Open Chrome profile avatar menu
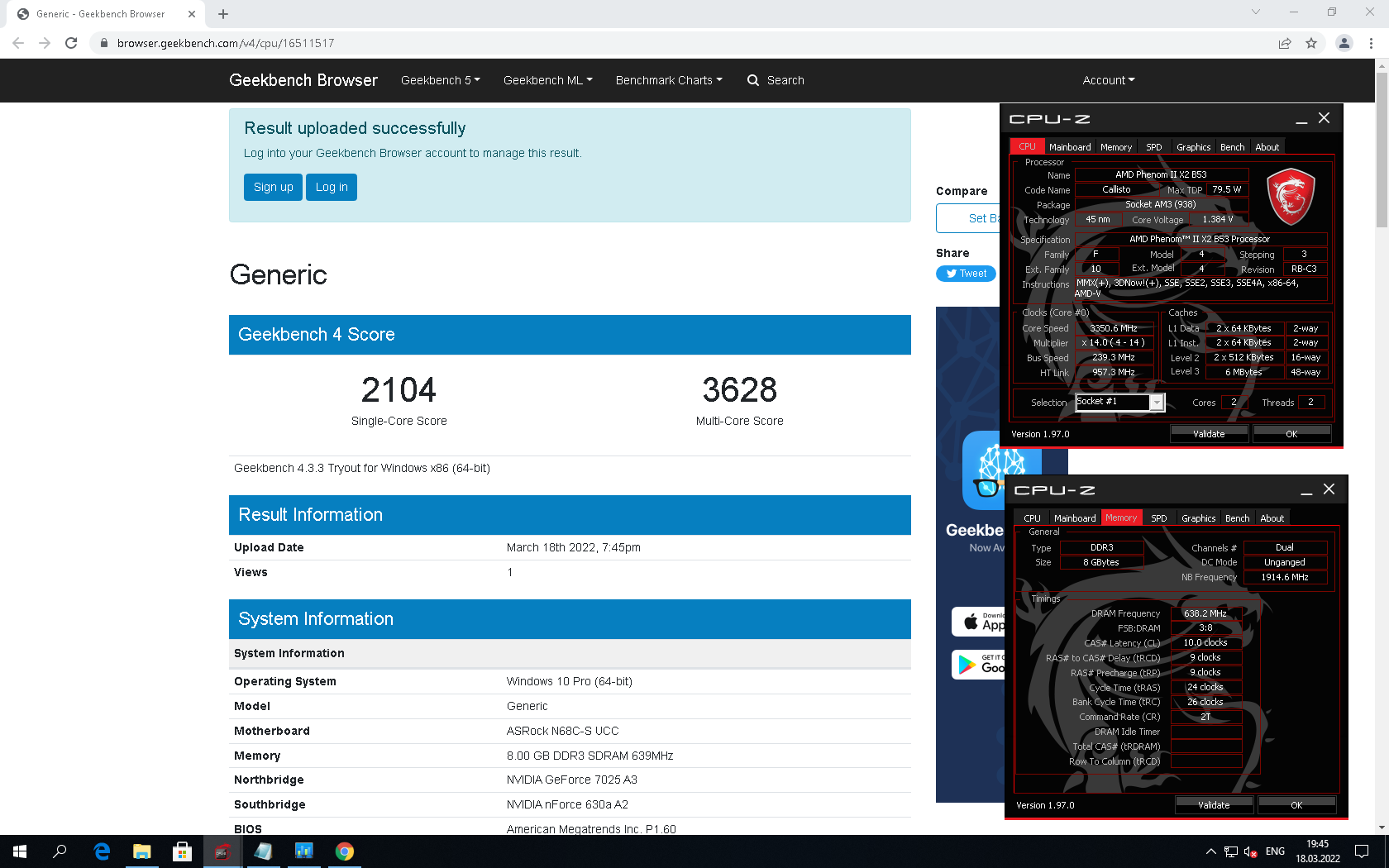 [1344, 43]
